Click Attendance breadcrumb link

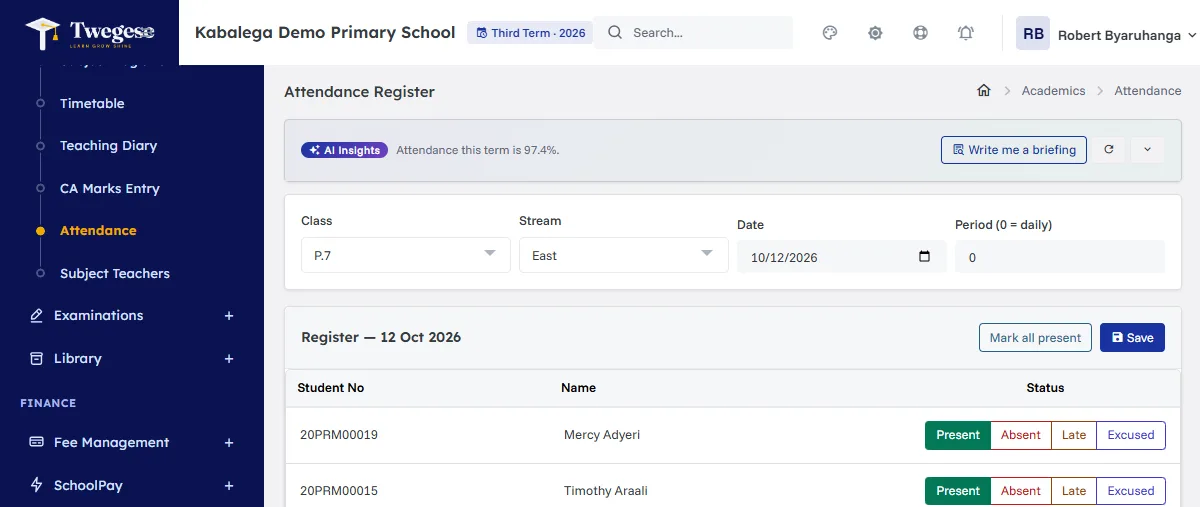(1148, 91)
